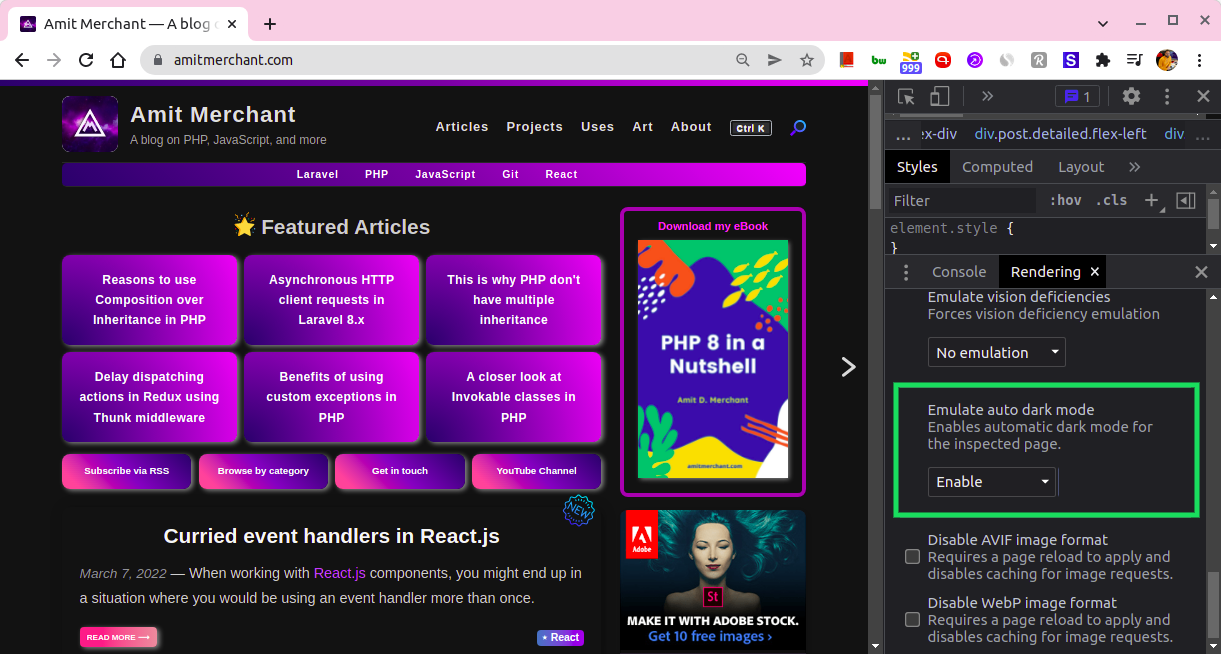Click the new style rule plus icon
Viewport: 1221px width, 654px height.
tap(1151, 200)
